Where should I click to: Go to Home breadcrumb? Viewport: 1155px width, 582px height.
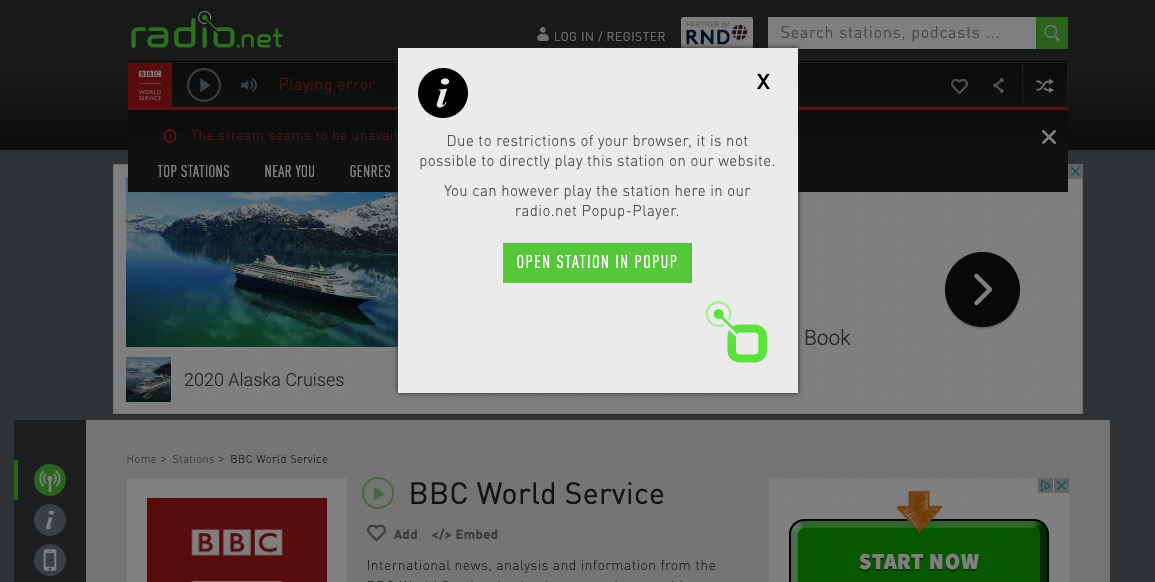(141, 459)
